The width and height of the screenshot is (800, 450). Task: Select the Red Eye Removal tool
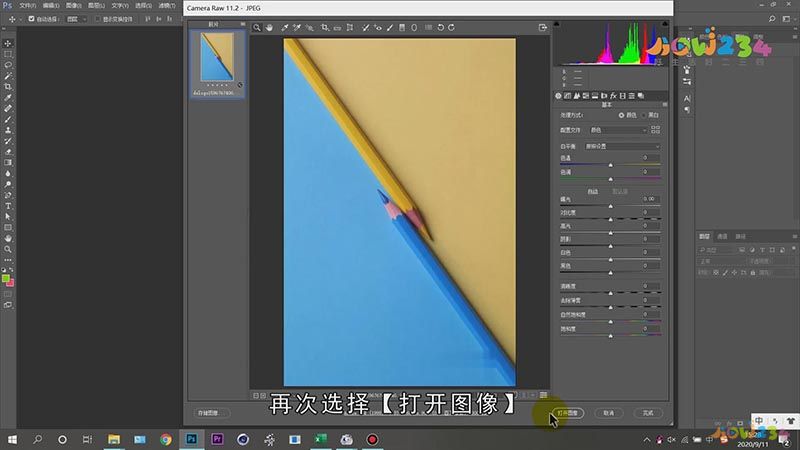[378, 28]
